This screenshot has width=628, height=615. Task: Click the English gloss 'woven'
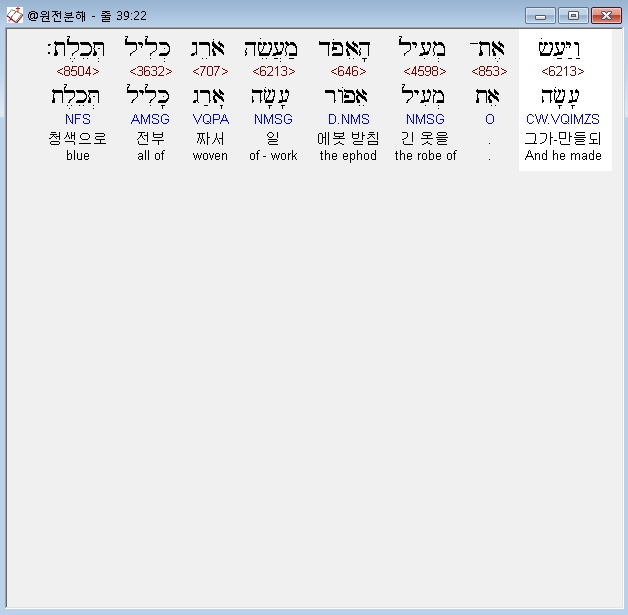210,155
